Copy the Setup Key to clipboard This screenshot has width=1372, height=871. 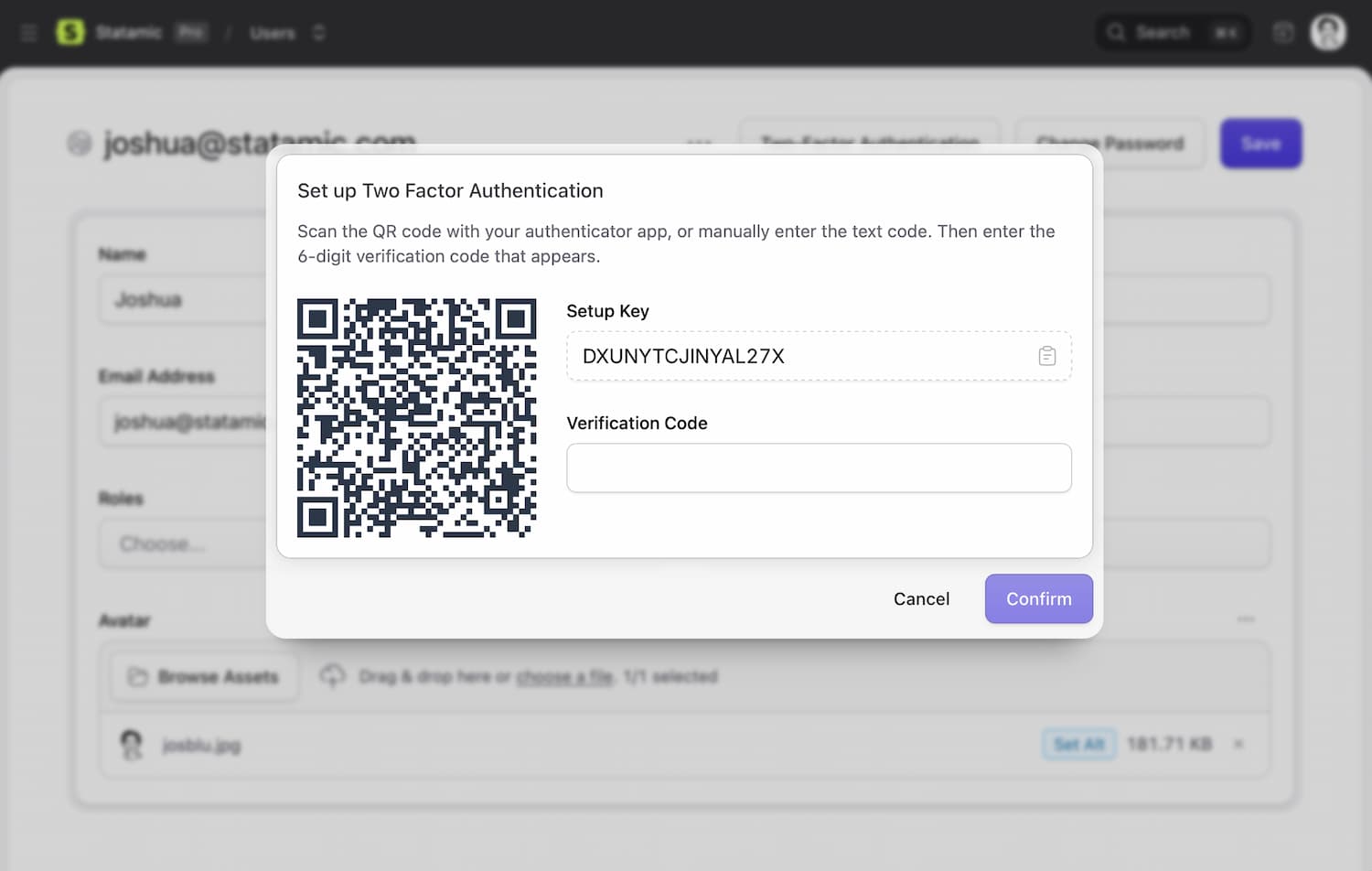point(1046,356)
